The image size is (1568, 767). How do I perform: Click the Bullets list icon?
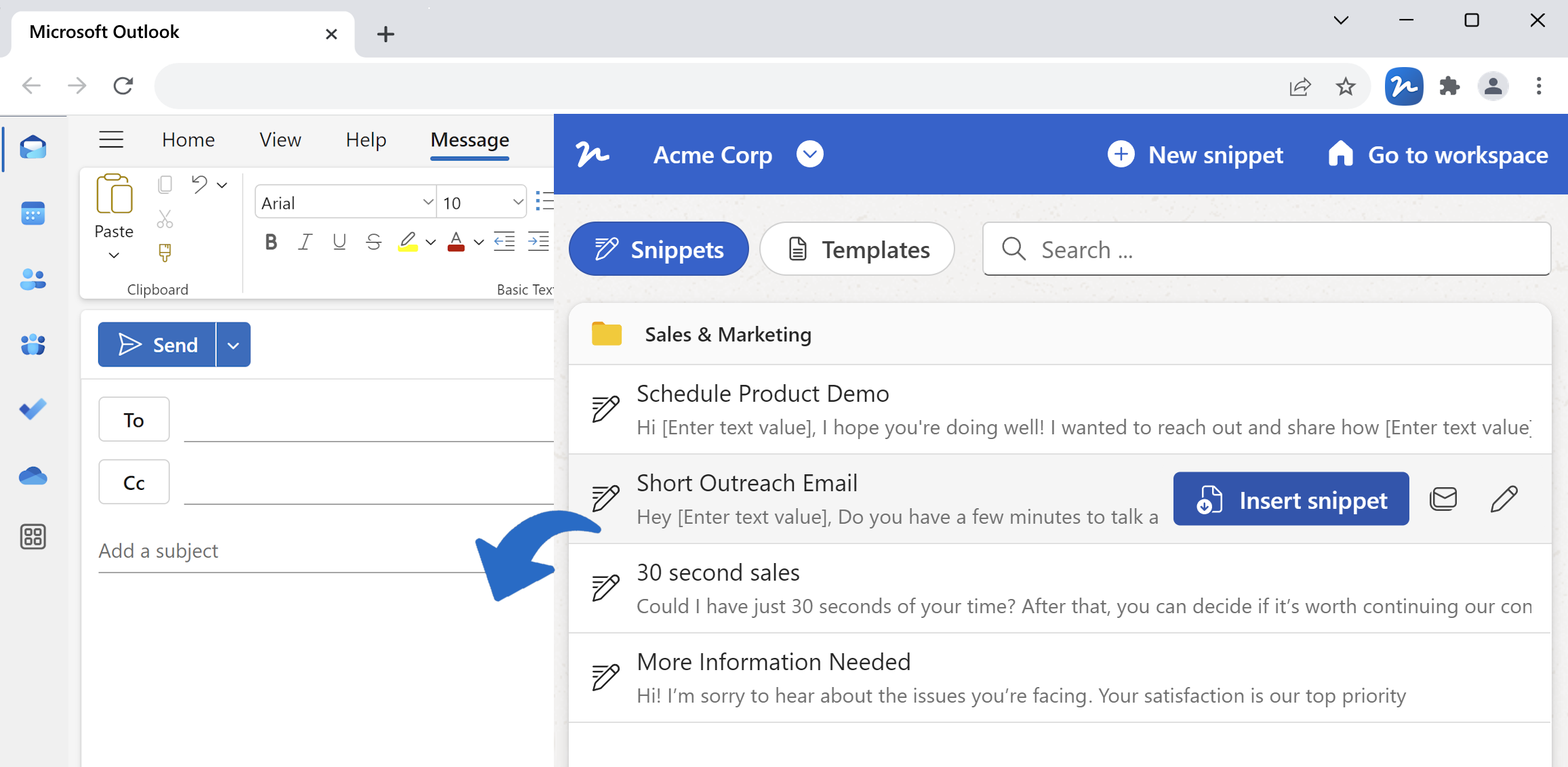click(544, 201)
